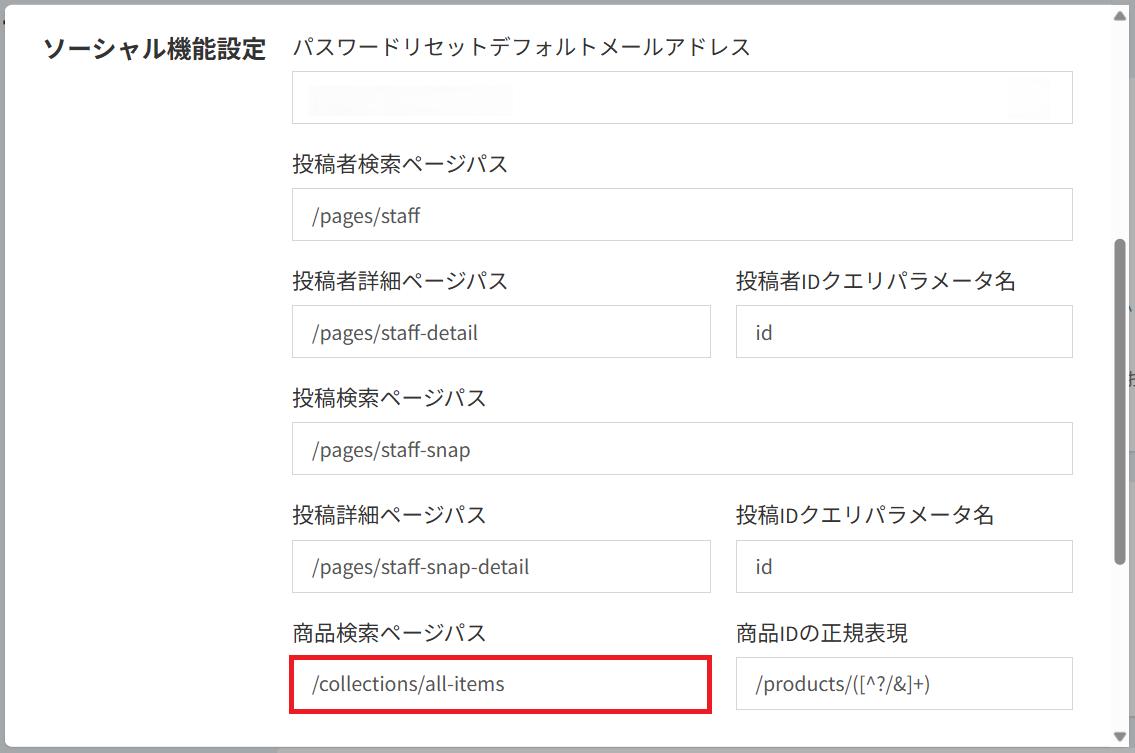Click the 投稿詳細ページパス label
Screen dimensions: 1135x753
pyautogui.click(x=389, y=515)
